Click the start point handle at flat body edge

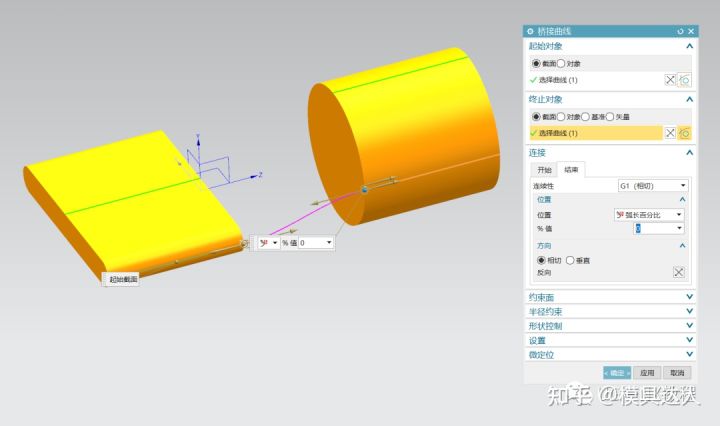click(244, 244)
